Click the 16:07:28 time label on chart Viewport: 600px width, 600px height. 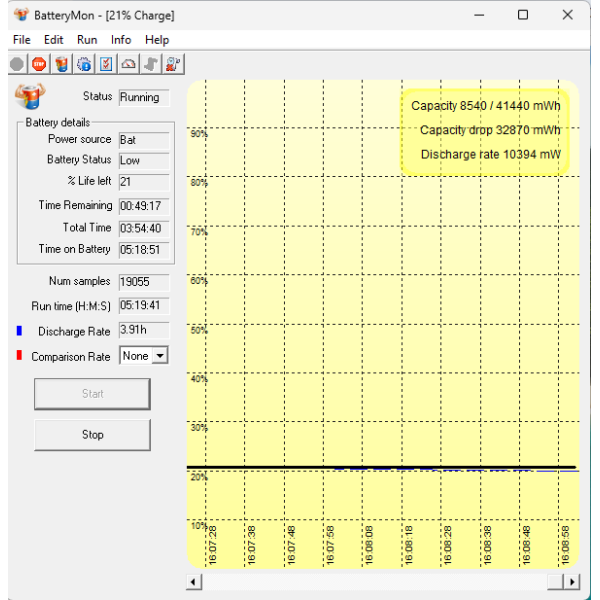pos(213,545)
